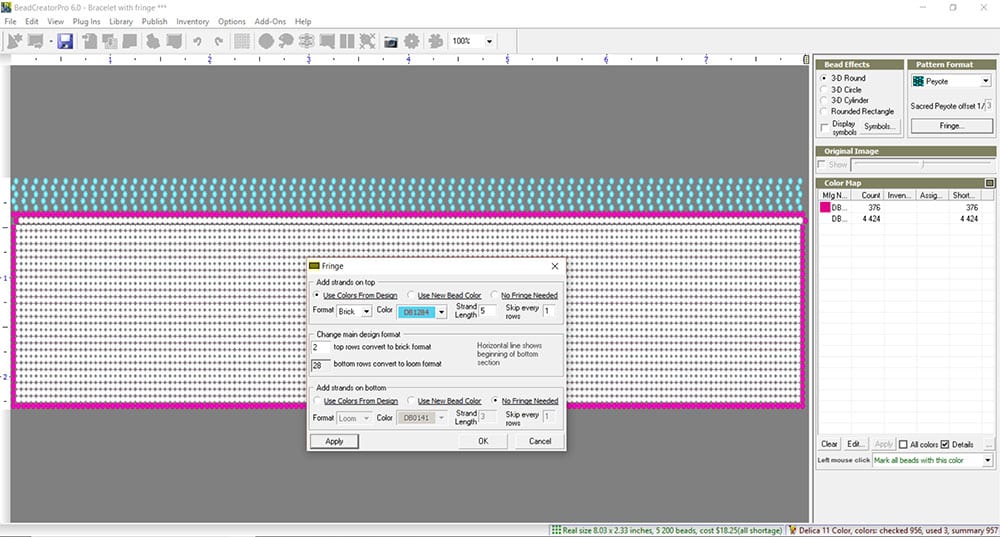Click the new pattern starburst toolbar icon
The height and width of the screenshot is (537, 1000).
(15, 41)
